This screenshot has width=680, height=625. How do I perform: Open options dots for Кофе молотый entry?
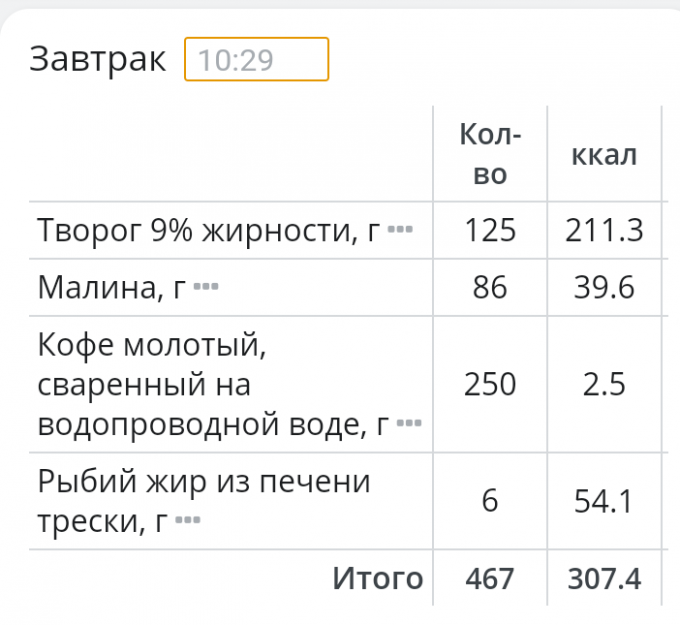tap(409, 425)
